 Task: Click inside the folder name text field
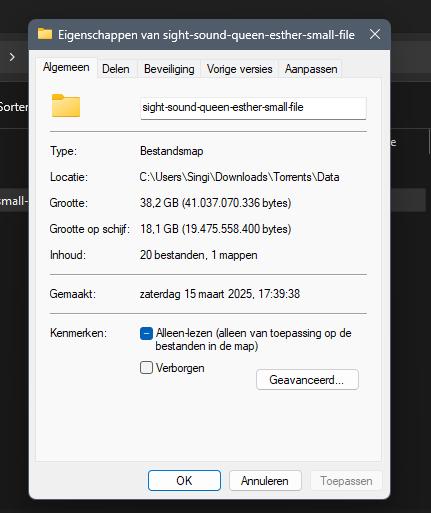pyautogui.click(x=253, y=108)
